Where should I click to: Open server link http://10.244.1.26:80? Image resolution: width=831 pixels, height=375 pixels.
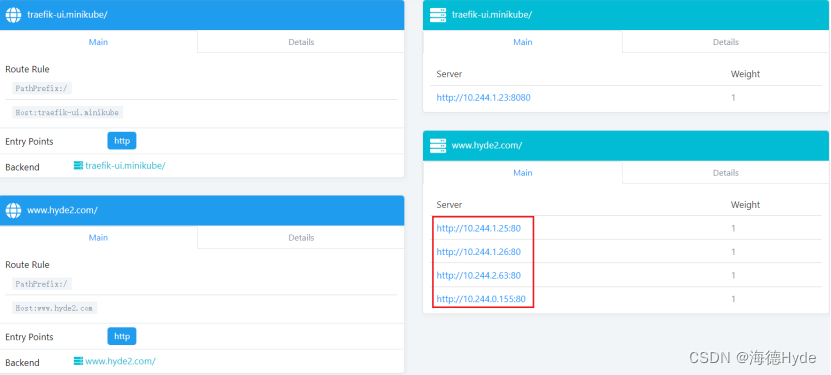479,252
